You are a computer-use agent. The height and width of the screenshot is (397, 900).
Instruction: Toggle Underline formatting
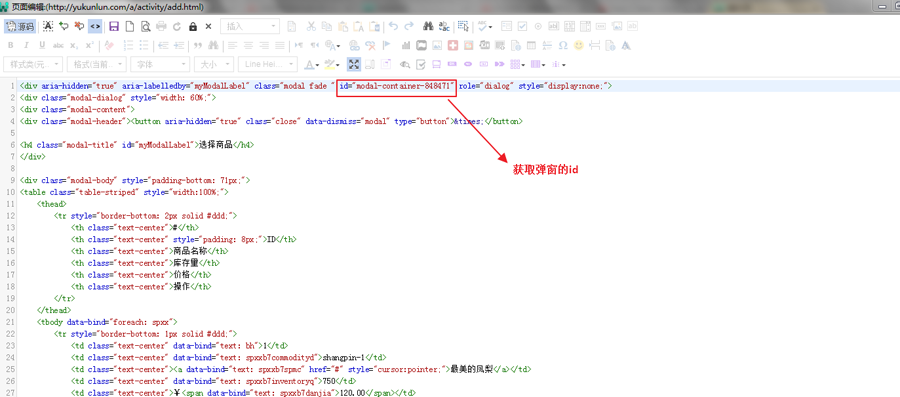42,45
